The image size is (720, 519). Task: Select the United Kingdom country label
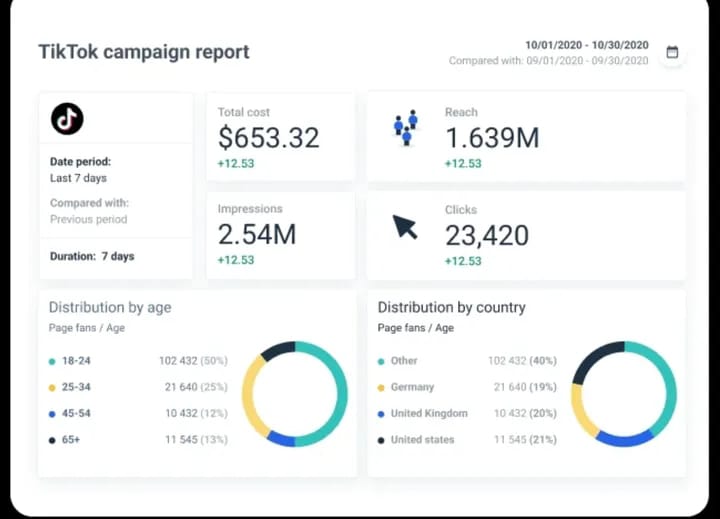pyautogui.click(x=429, y=413)
